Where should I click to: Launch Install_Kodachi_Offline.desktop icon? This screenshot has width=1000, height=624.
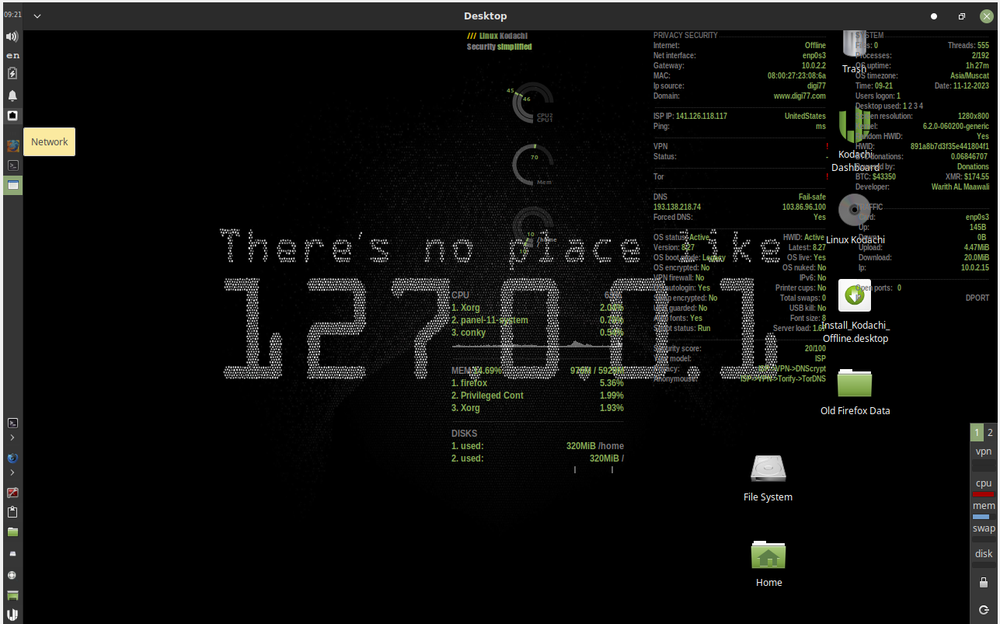point(855,311)
